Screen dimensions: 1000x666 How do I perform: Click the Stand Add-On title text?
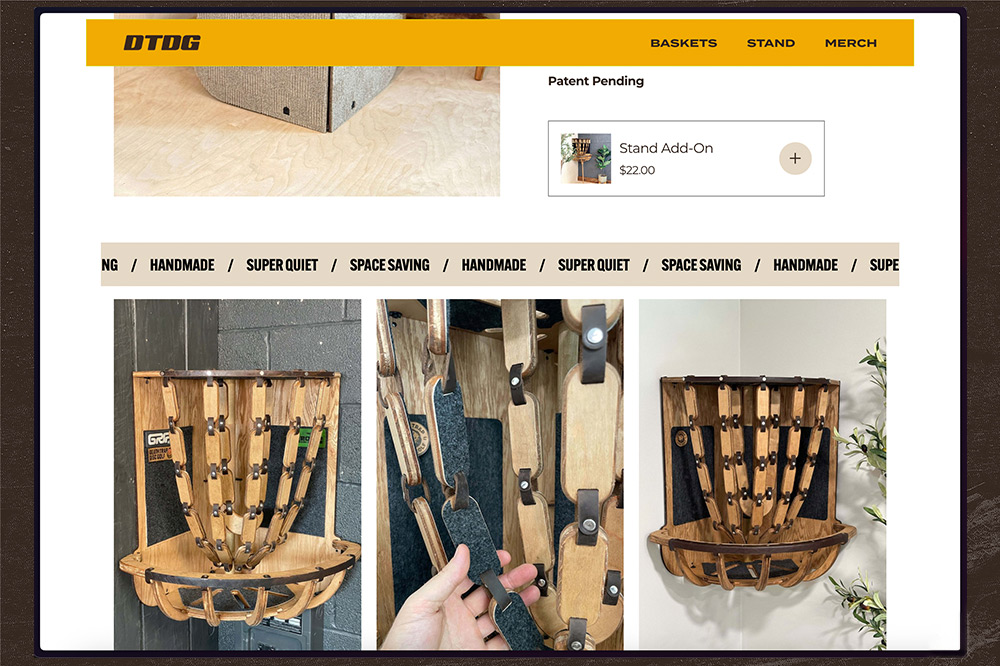(x=666, y=148)
